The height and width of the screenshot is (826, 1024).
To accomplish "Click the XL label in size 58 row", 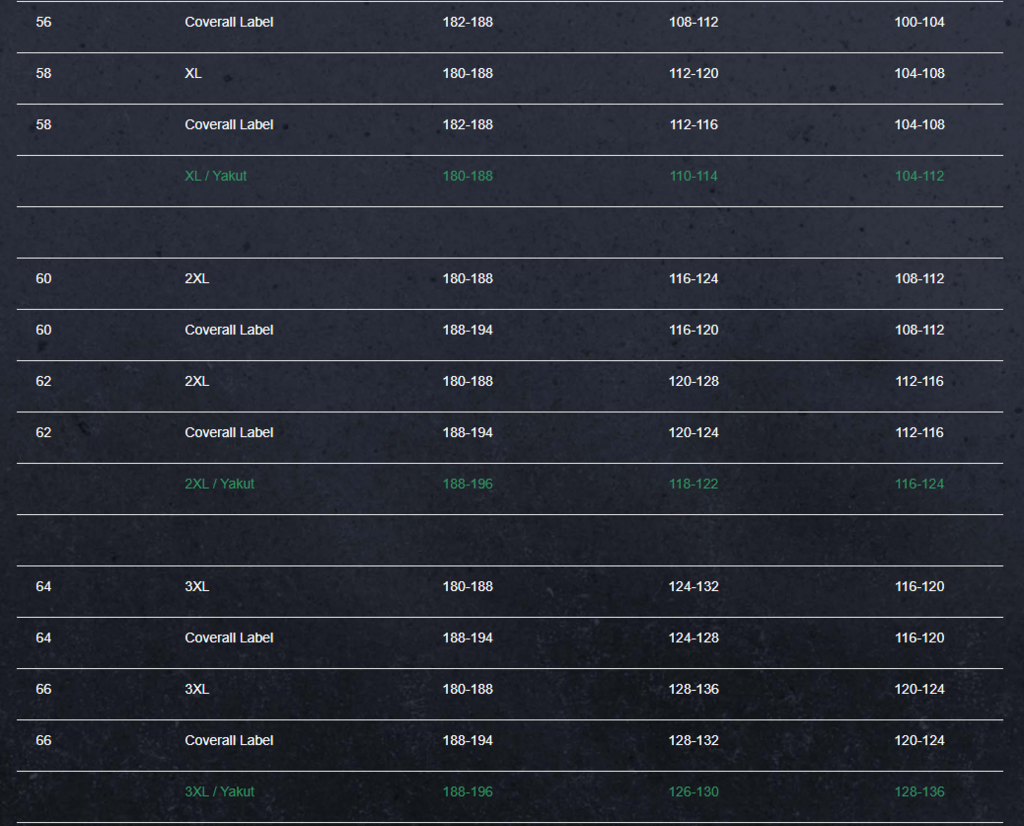I will click(x=193, y=73).
